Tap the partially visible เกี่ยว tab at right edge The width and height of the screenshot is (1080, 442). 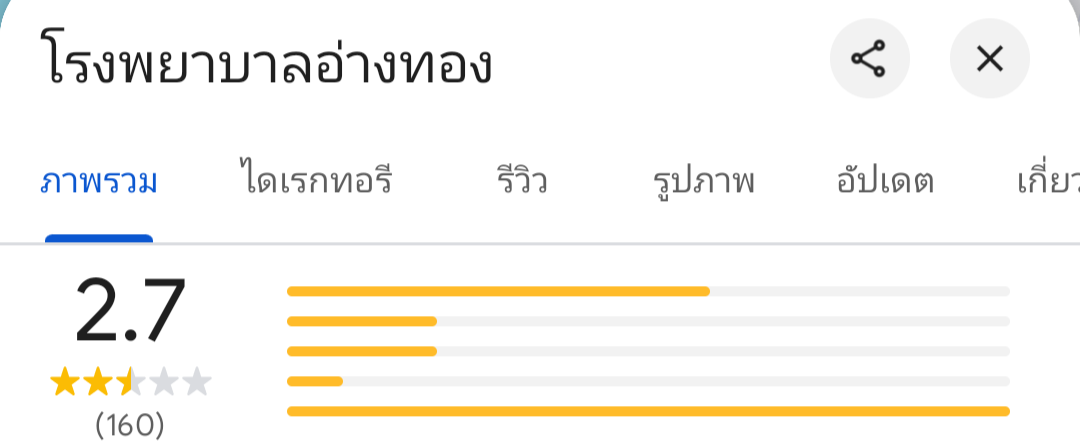click(1047, 183)
